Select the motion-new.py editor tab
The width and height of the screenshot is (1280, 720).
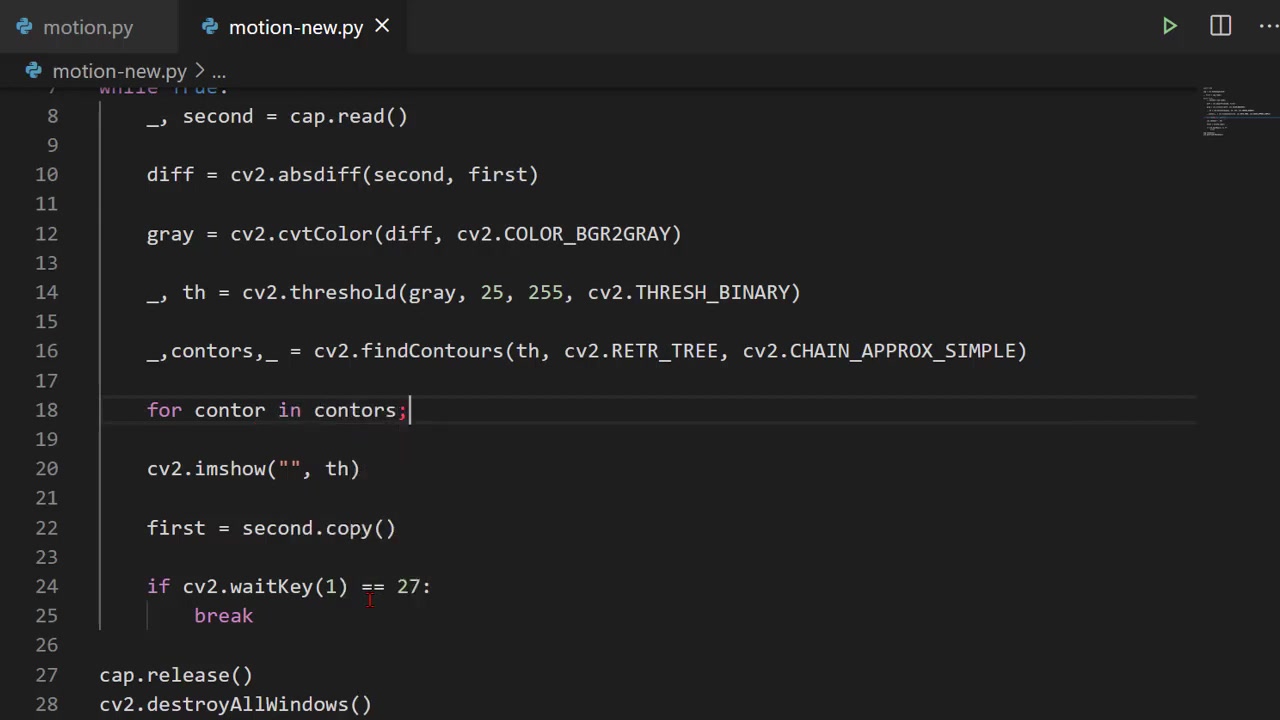pyautogui.click(x=295, y=27)
